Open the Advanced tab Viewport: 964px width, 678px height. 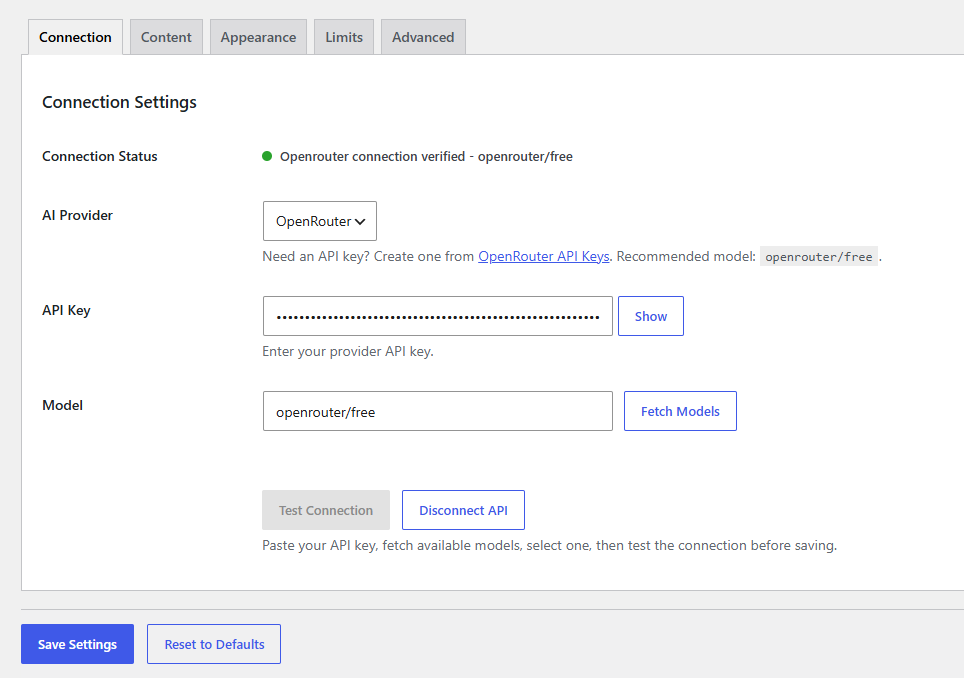click(x=423, y=37)
